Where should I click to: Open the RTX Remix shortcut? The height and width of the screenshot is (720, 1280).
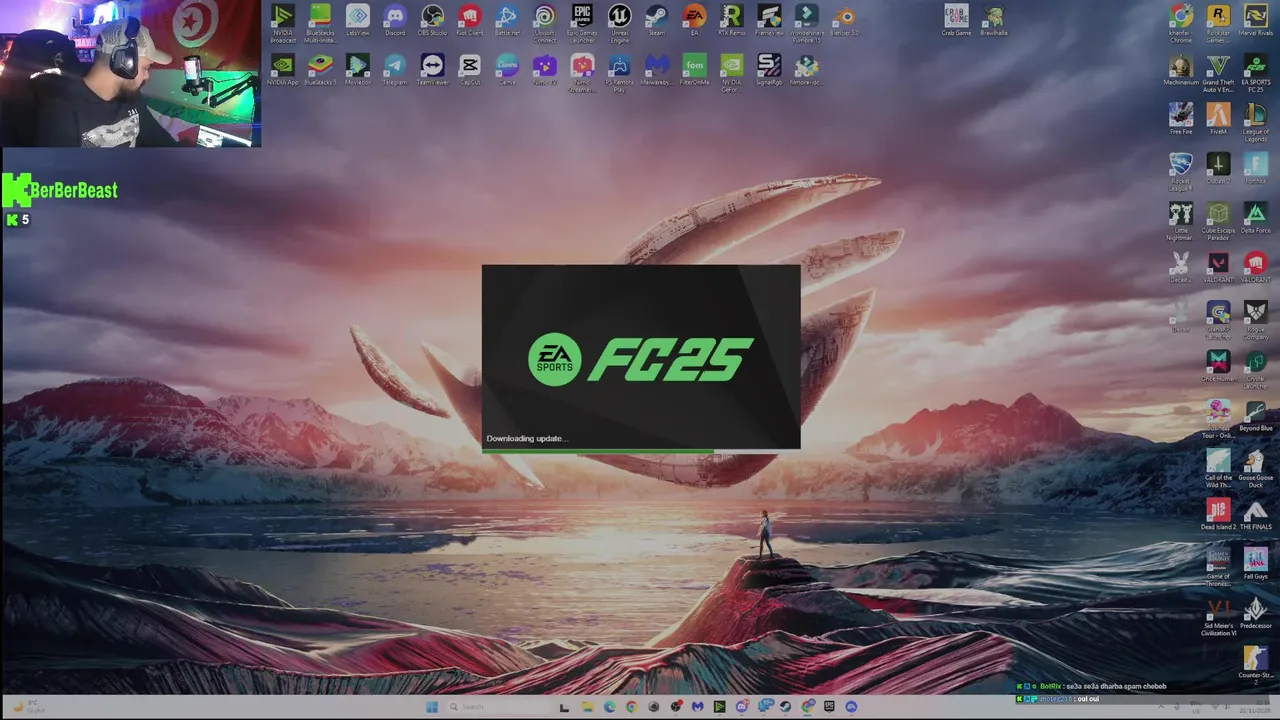[x=731, y=21]
